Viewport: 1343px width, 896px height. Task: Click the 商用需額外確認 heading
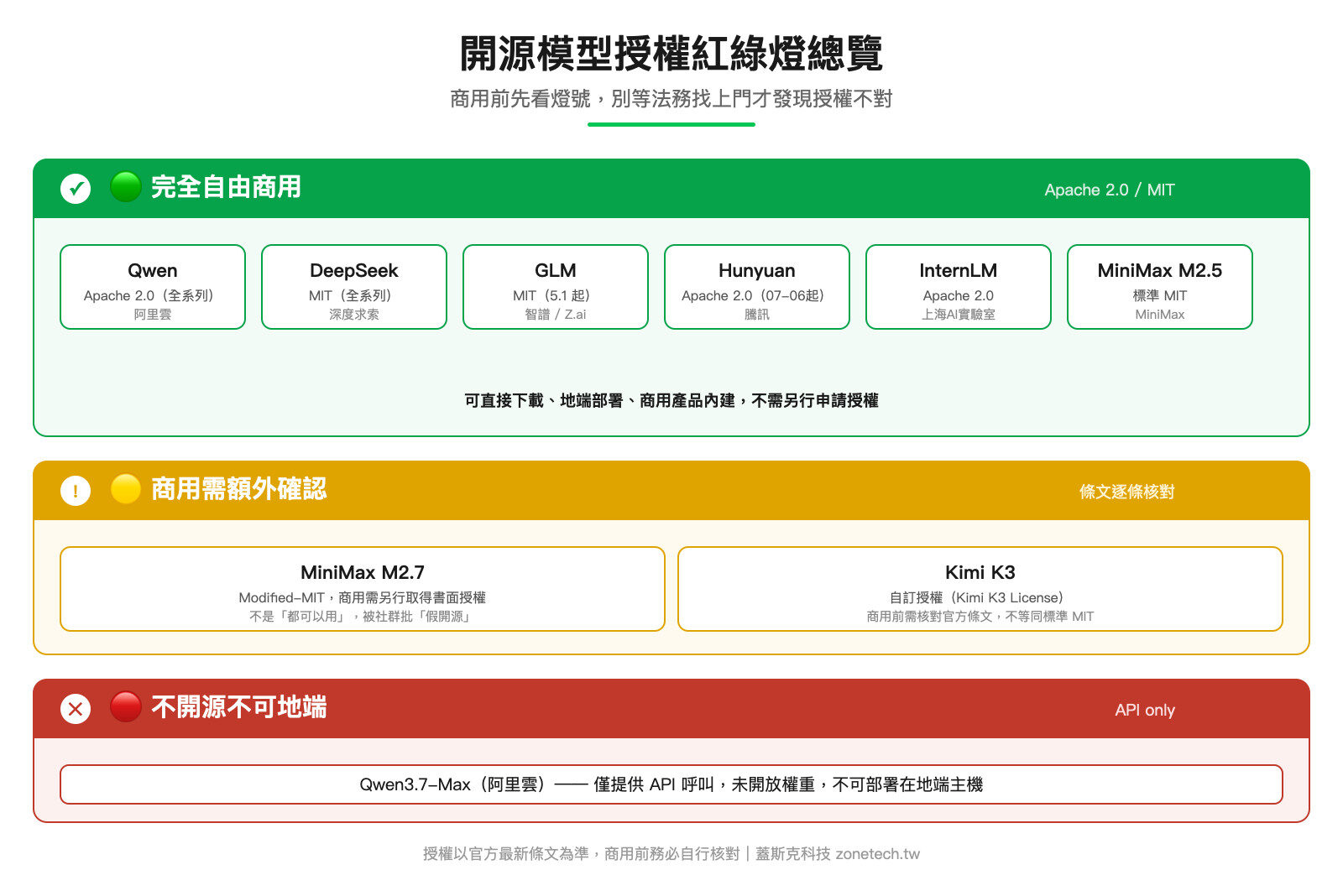(238, 489)
